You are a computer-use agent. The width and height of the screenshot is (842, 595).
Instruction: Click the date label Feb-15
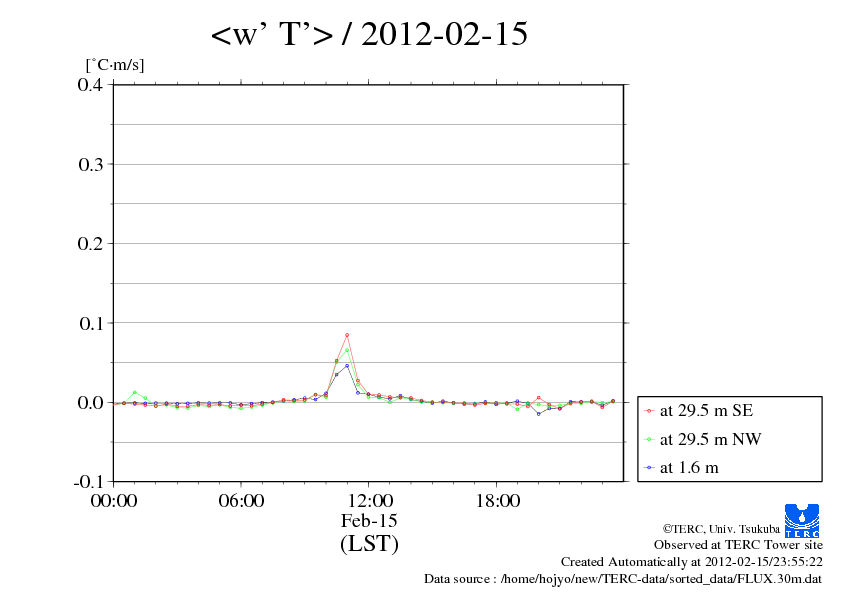tap(369, 520)
